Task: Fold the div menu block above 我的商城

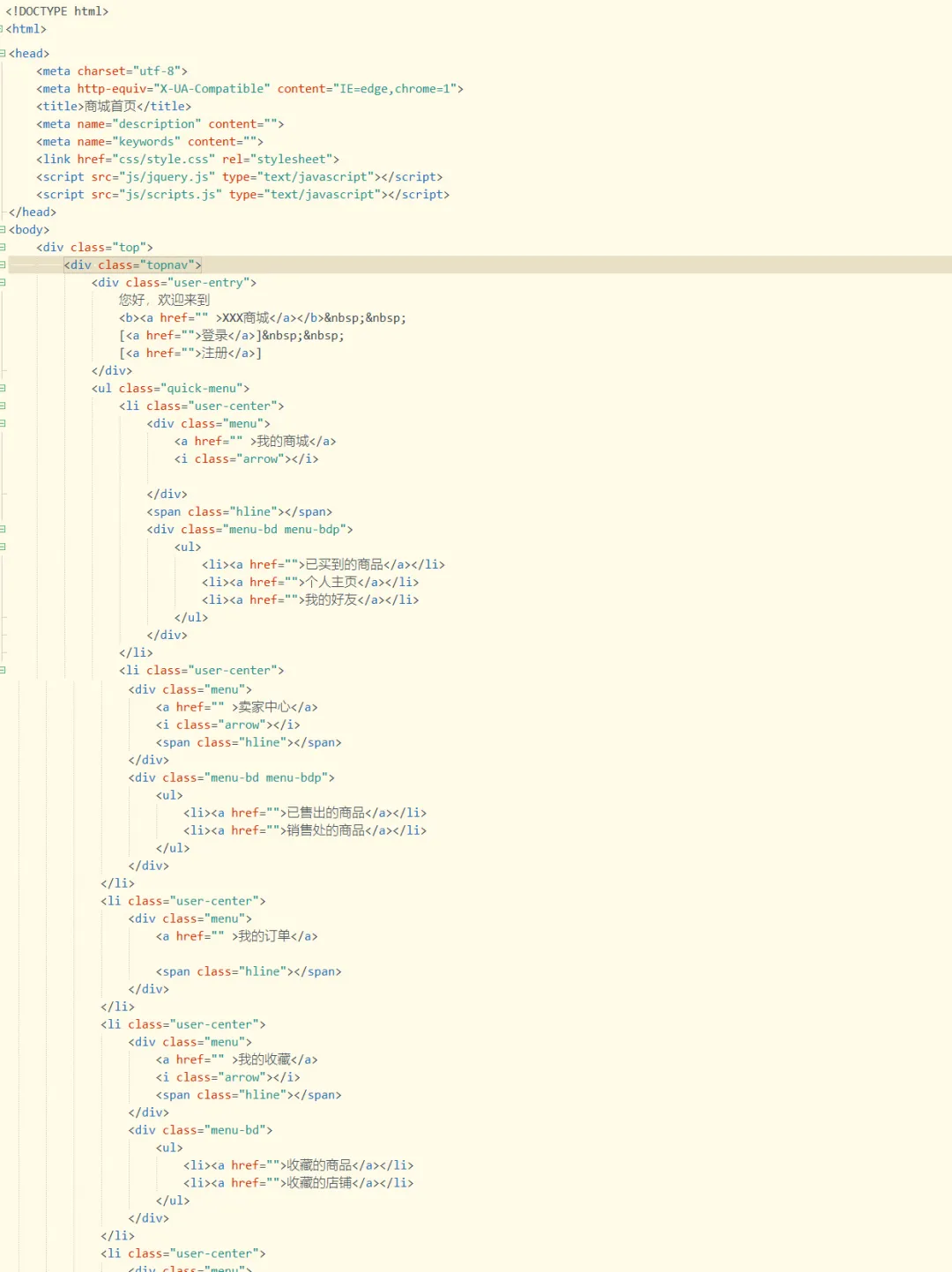Action: tap(3, 424)
